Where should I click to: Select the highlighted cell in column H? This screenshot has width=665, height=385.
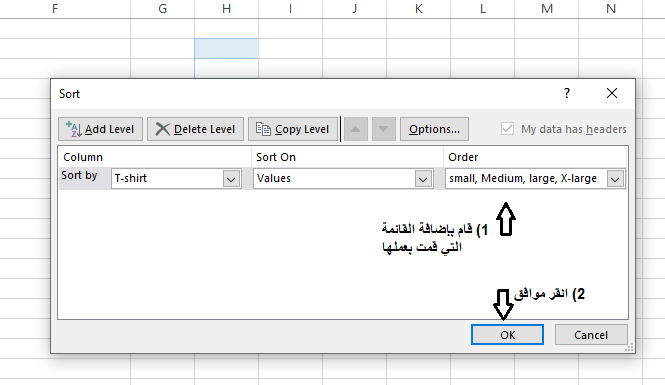[226, 48]
